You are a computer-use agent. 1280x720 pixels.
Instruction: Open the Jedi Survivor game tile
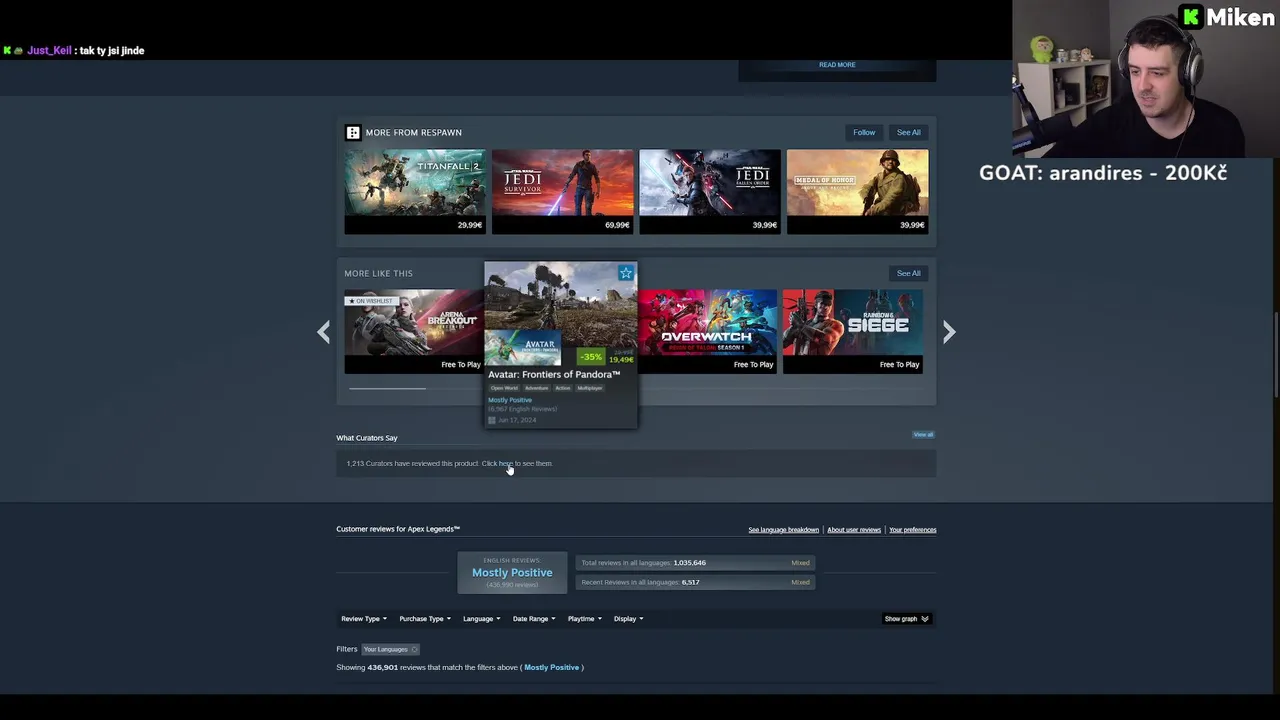pyautogui.click(x=563, y=191)
